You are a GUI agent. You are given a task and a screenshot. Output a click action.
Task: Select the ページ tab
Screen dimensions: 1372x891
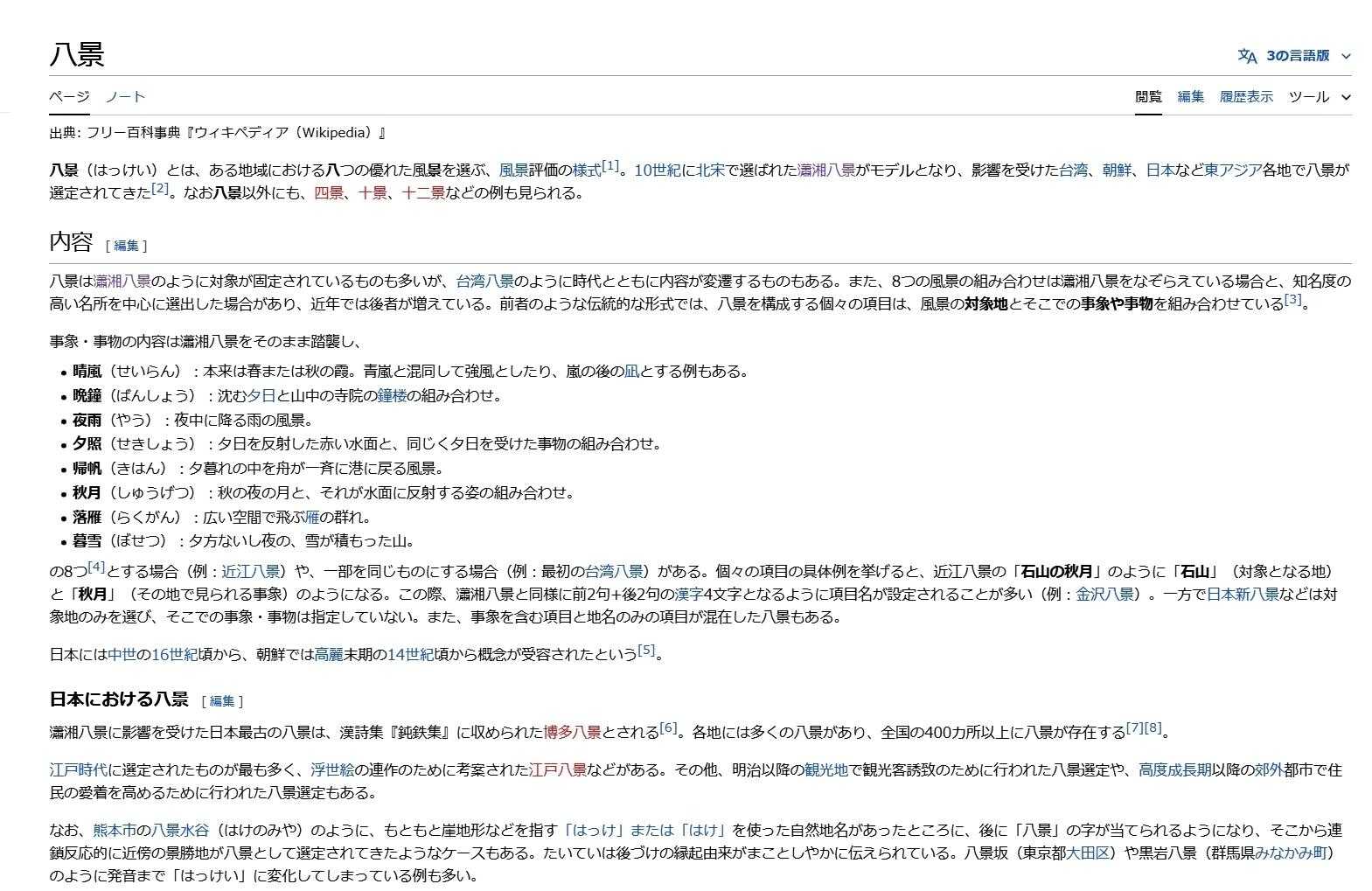click(x=69, y=97)
